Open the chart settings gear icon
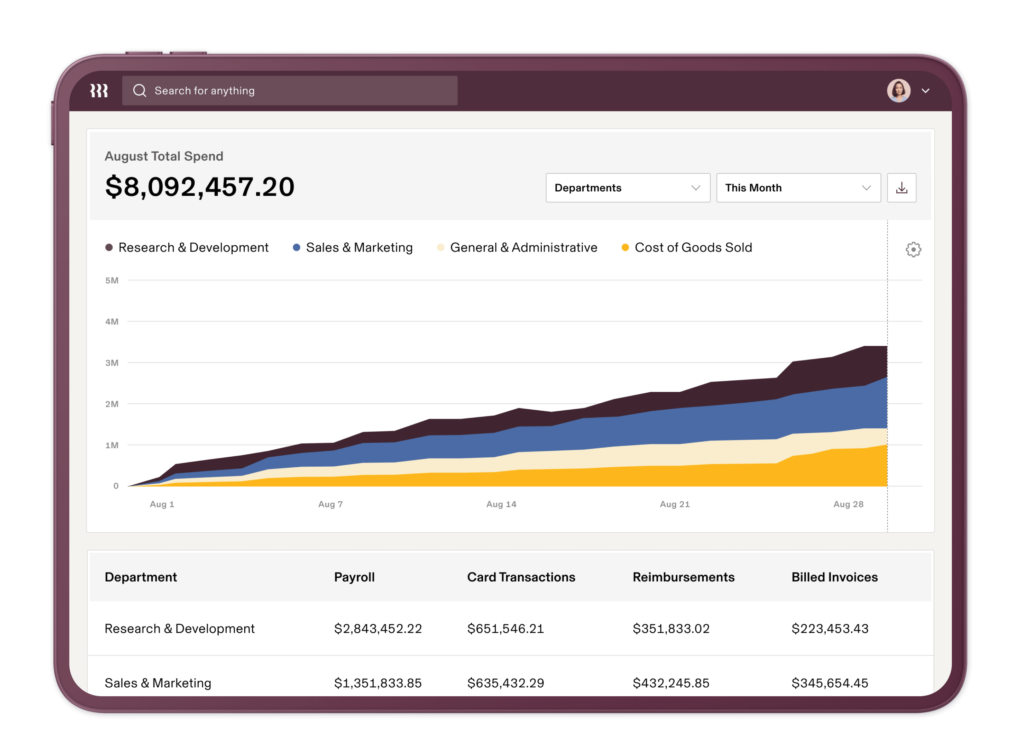The height and width of the screenshot is (750, 1024). click(913, 248)
